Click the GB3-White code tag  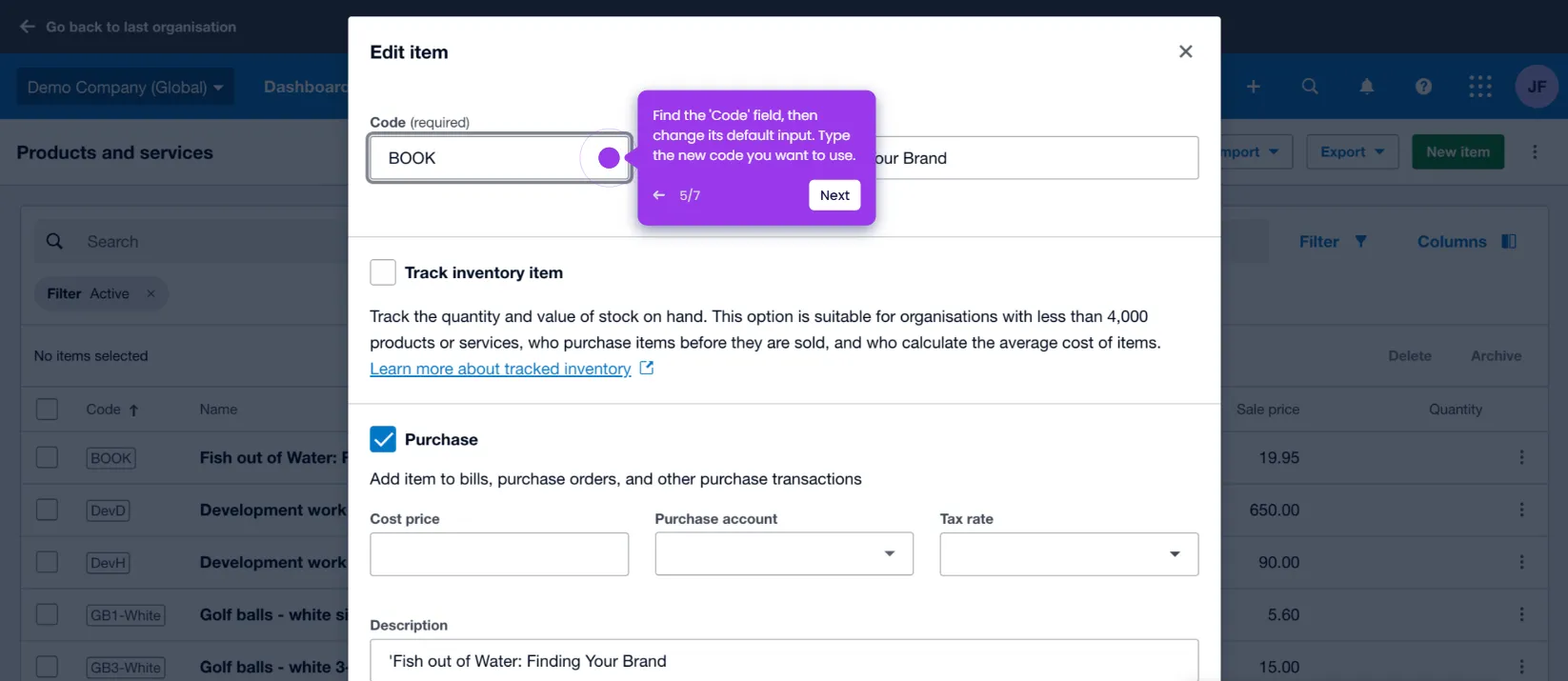pyautogui.click(x=125, y=668)
